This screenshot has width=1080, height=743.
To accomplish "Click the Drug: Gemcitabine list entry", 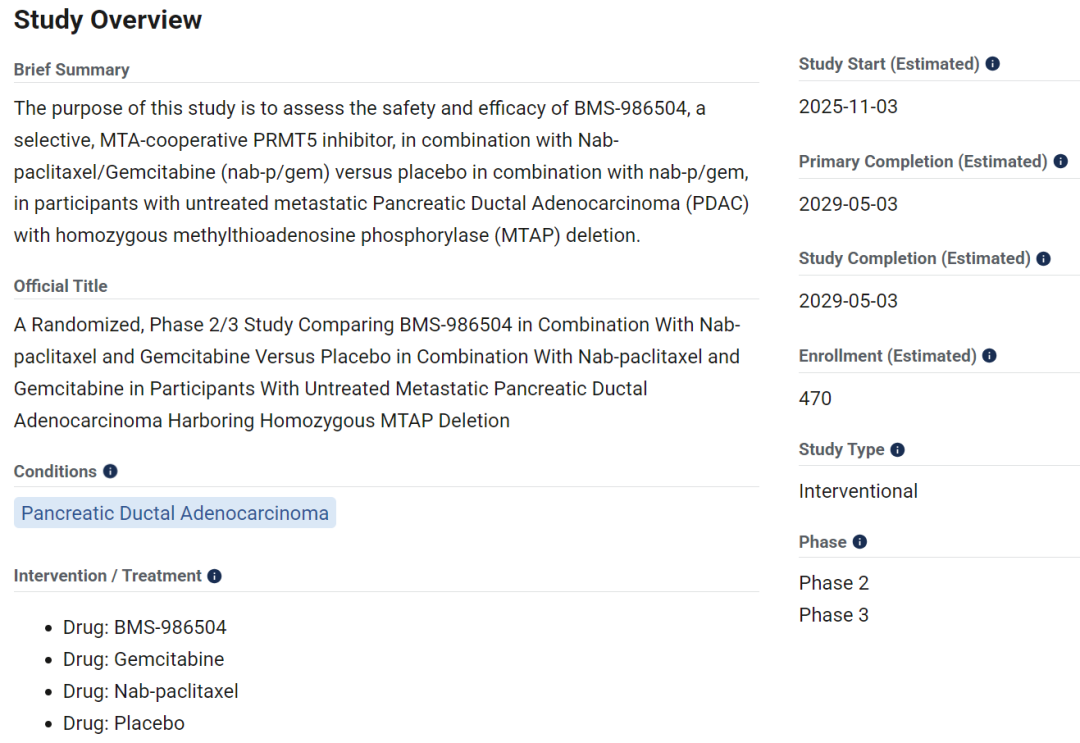I will [x=143, y=659].
